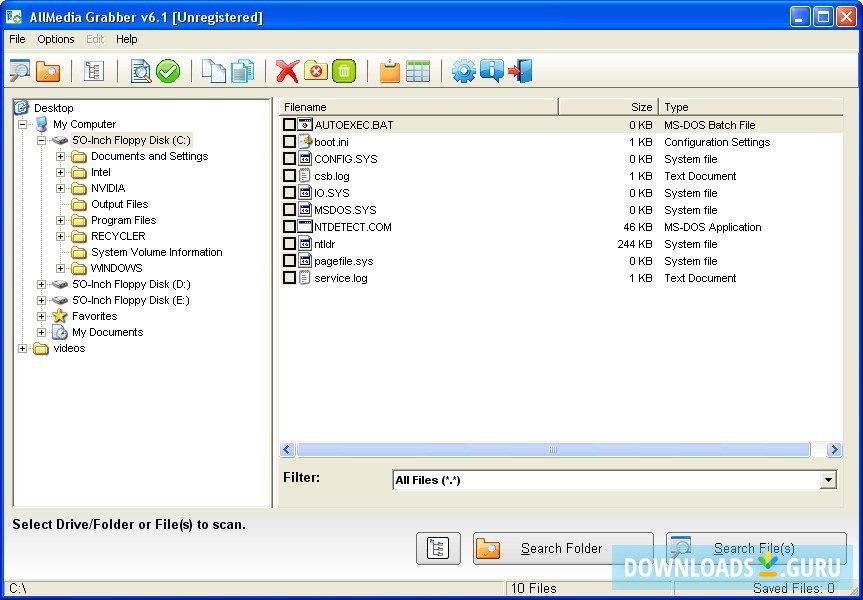Open the Help menu
Screen dimensions: 863x600
pyautogui.click(x=127, y=39)
